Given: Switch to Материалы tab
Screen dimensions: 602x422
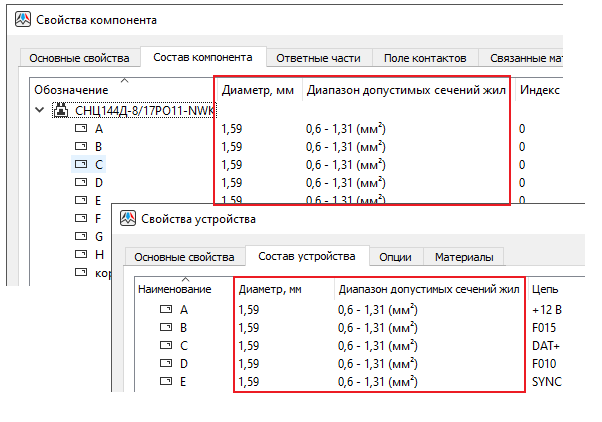Looking at the screenshot, I should [462, 256].
